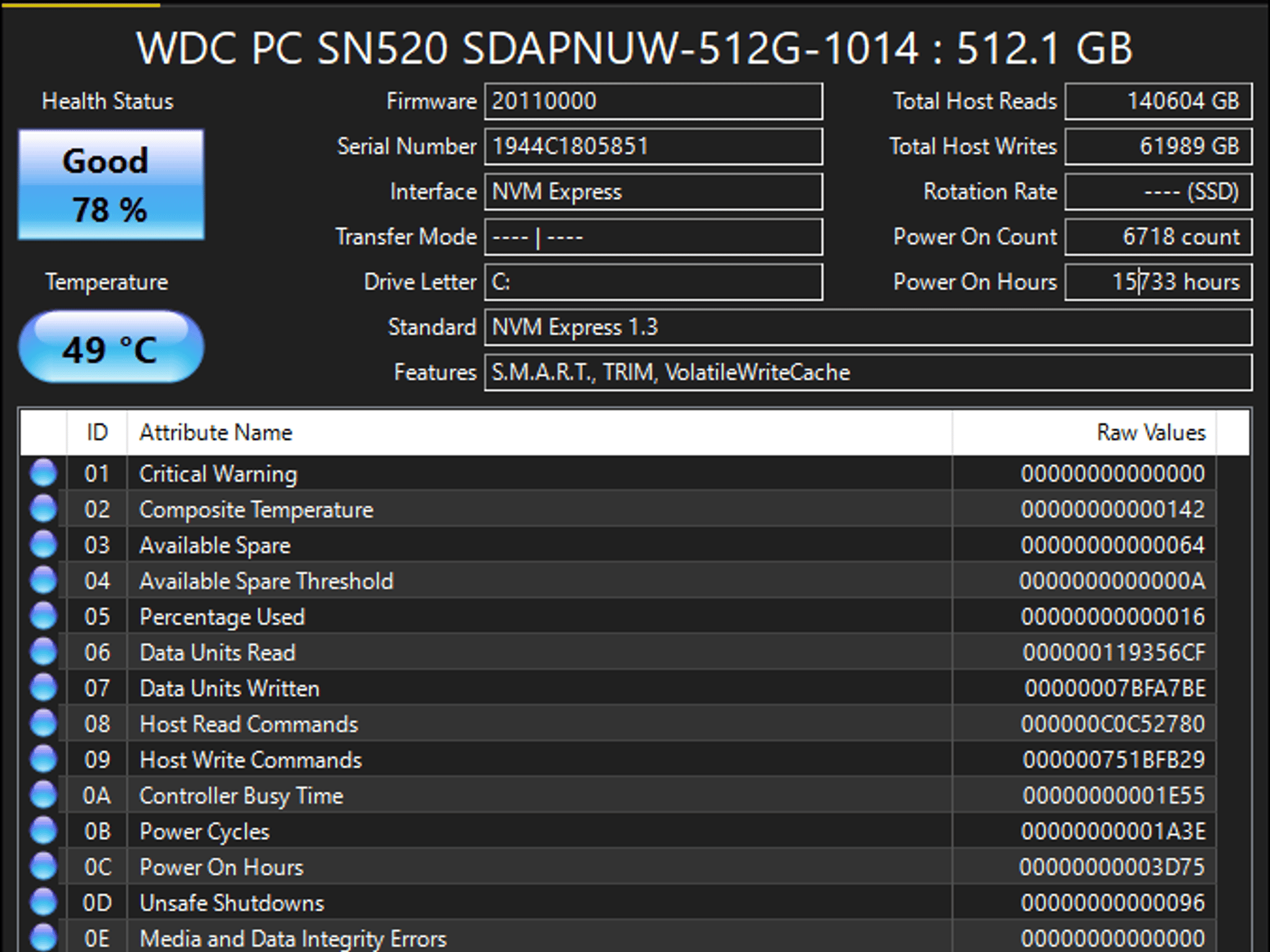Click status orb for Power On Hours attribute row
Viewport: 1270px width, 952px height.
[43, 867]
